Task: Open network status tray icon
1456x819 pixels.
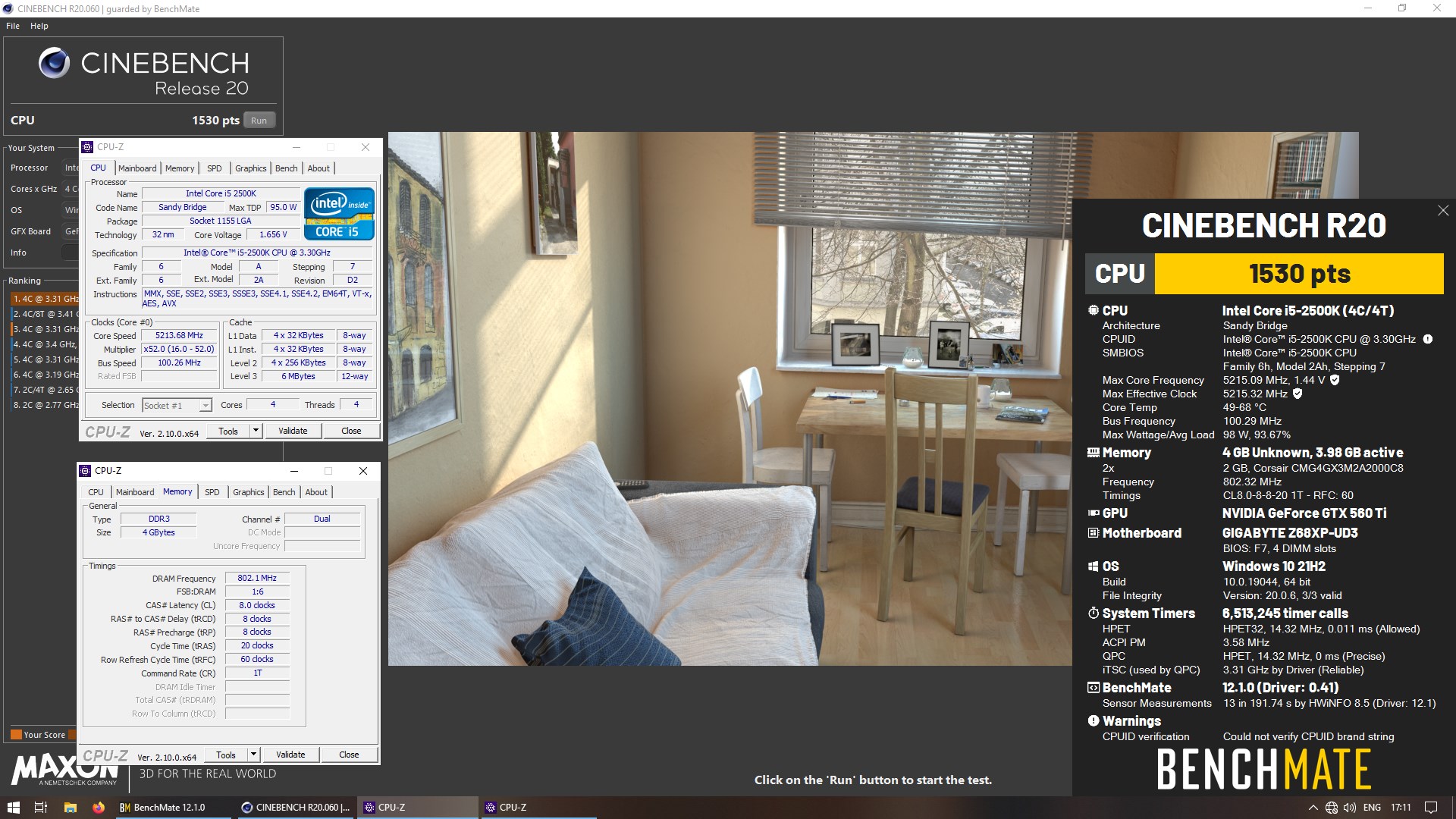Action: (x=1332, y=808)
